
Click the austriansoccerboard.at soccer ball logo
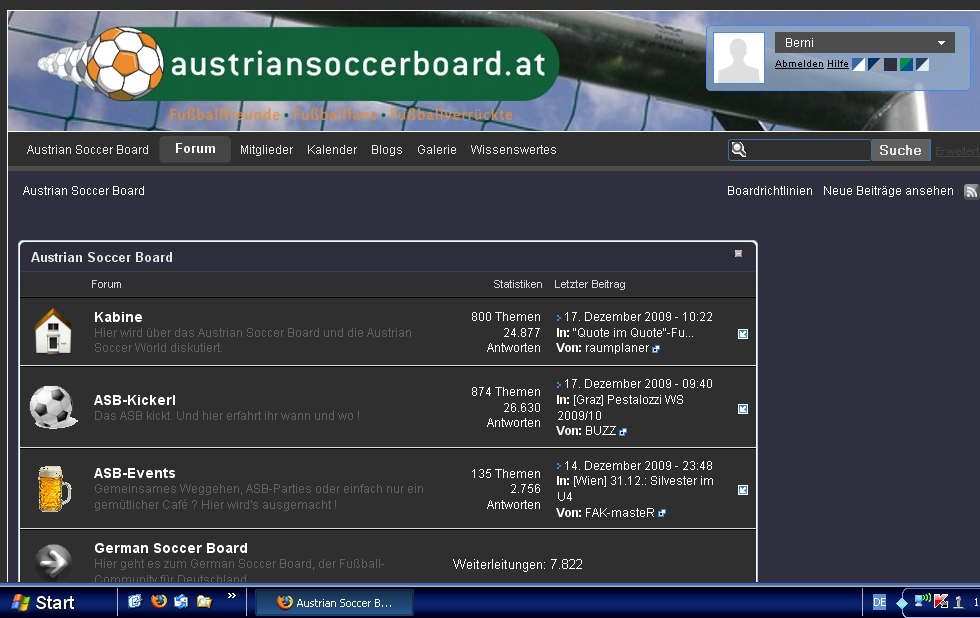pos(123,63)
